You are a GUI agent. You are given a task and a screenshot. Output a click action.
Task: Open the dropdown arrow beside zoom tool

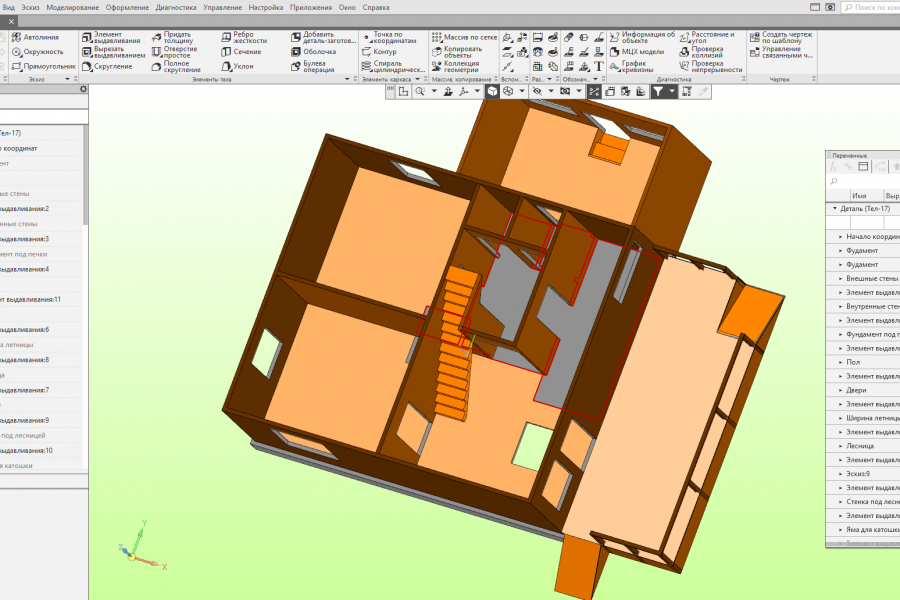(x=434, y=92)
